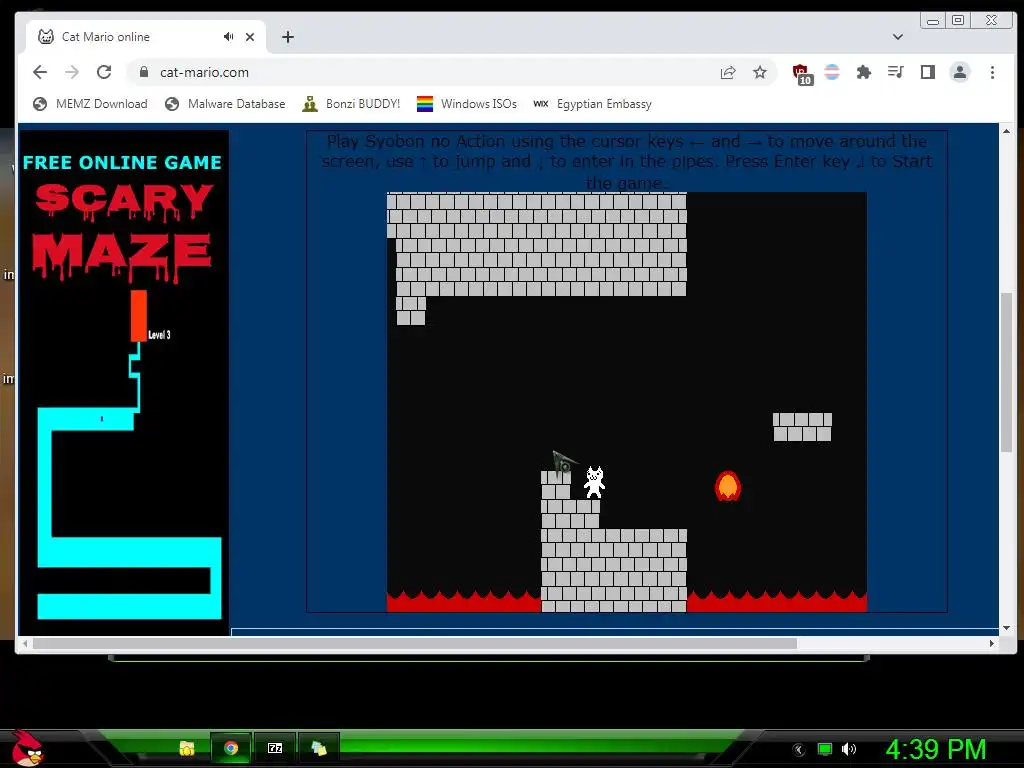Image resolution: width=1024 pixels, height=768 pixels.
Task: Expand the tab search chevron
Action: [x=898, y=37]
